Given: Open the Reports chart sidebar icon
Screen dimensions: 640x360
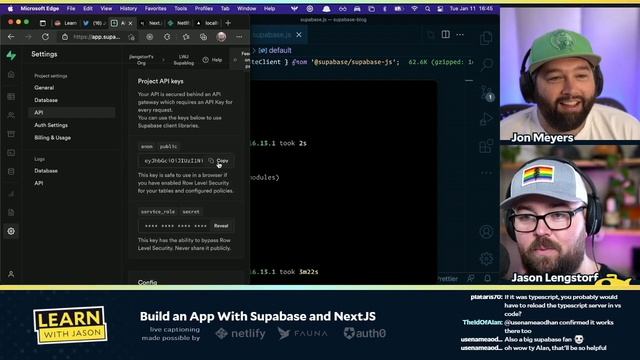Looking at the screenshot, I should (x=11, y=194).
